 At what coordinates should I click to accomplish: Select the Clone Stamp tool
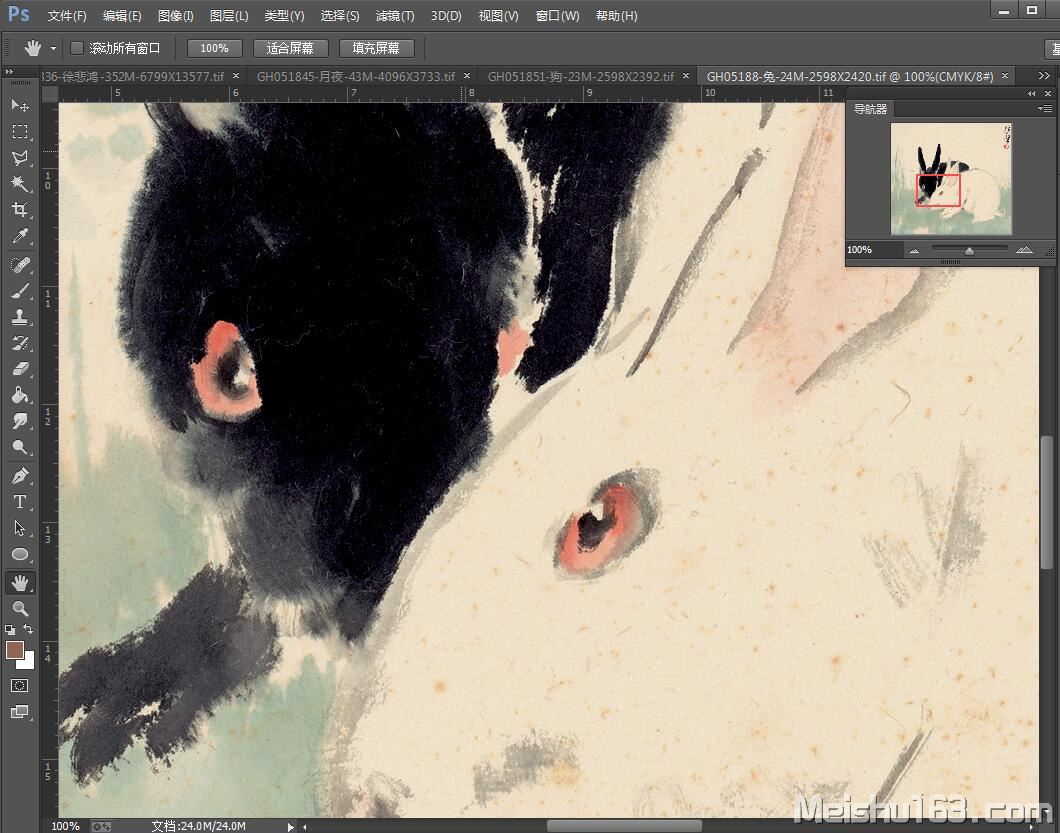20,316
